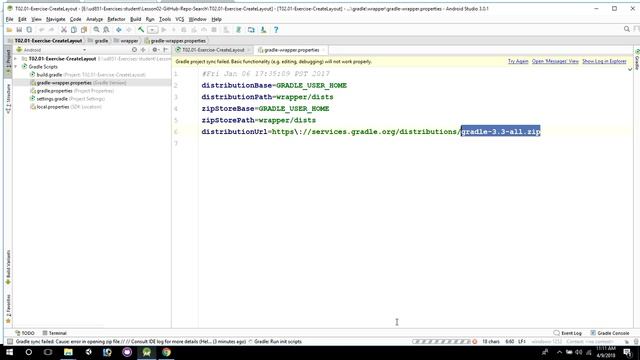Click the gradle breadcrumb folder
Screen dimensions: 640x360
click(x=98, y=41)
